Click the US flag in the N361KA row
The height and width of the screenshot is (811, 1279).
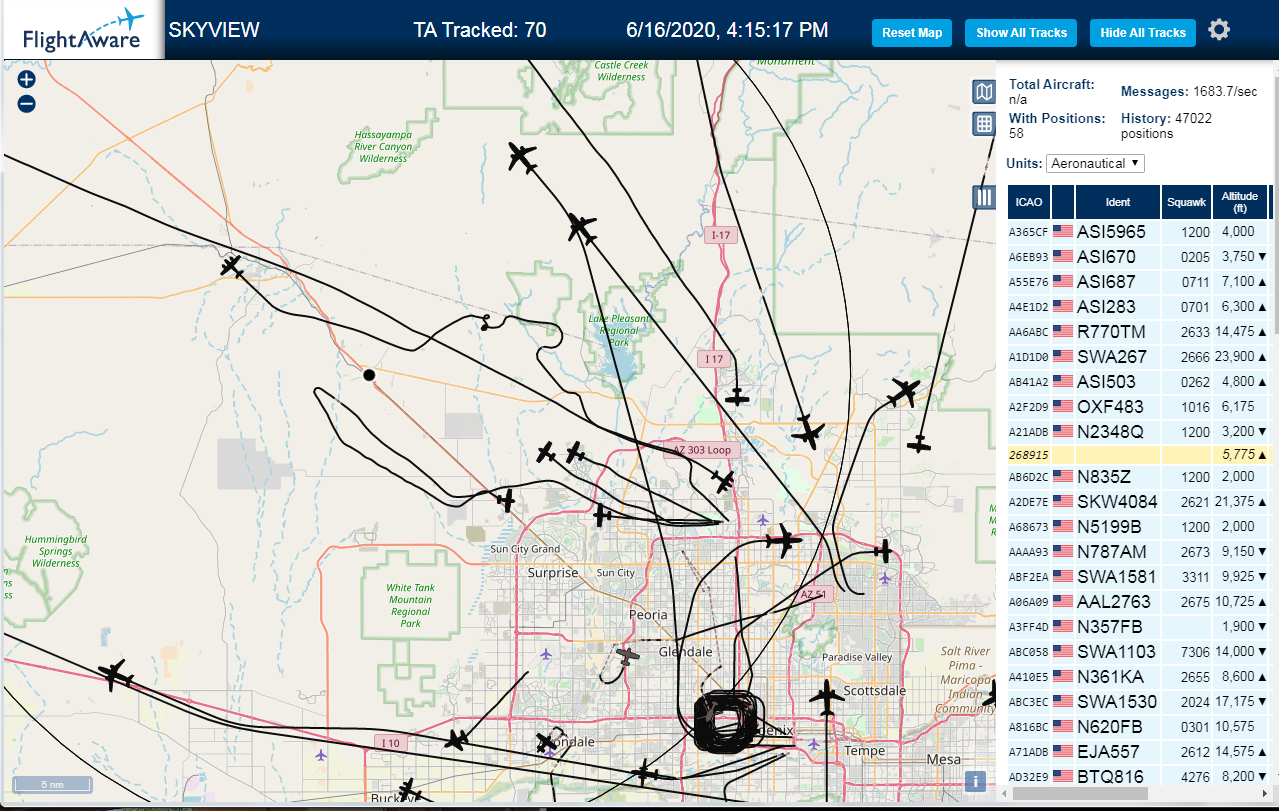coord(1063,677)
